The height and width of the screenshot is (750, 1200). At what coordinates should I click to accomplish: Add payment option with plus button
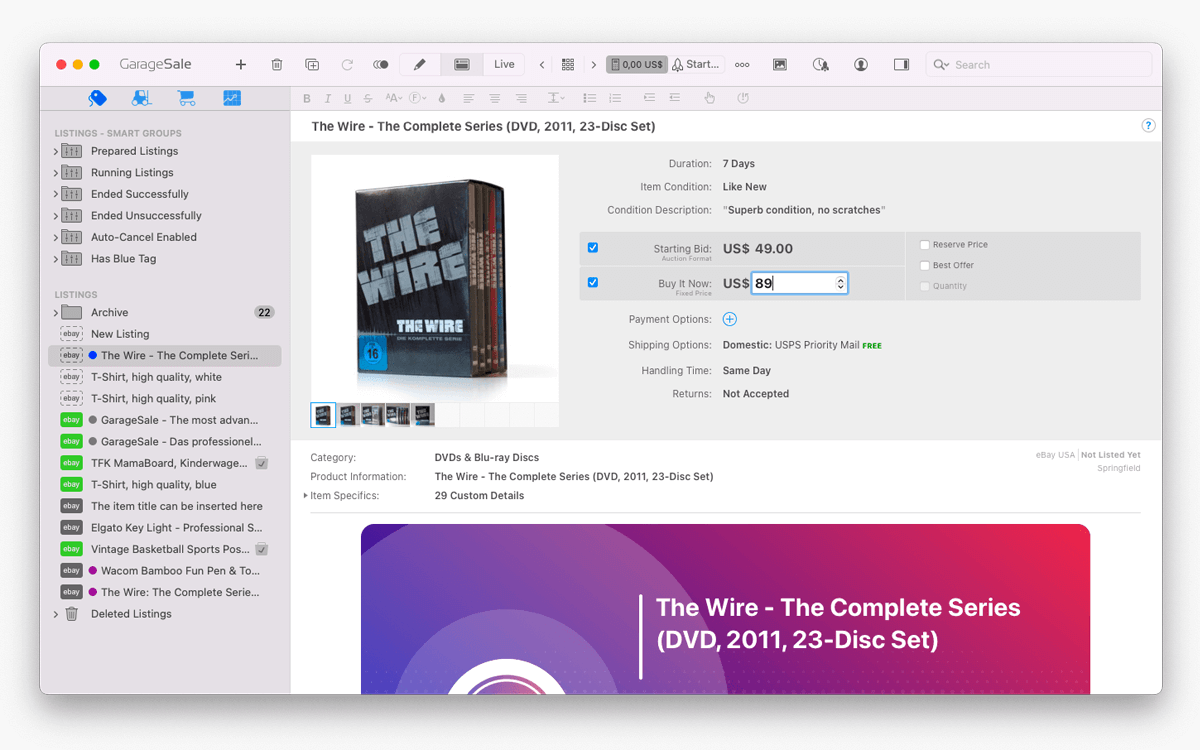[x=730, y=320]
